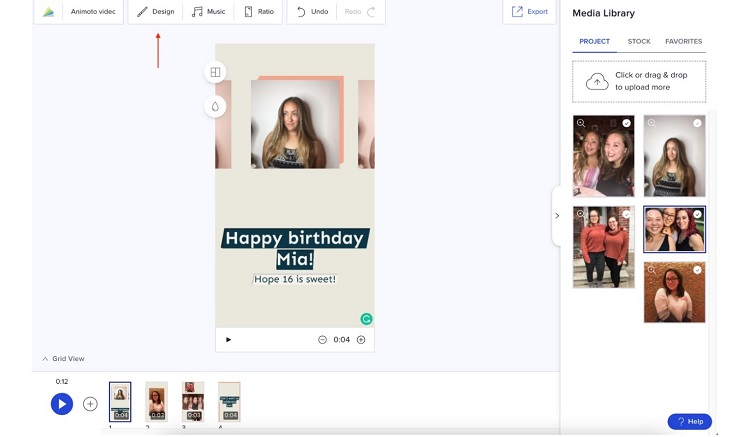750x437 pixels.
Task: Collapse the Media Library side panel arrow
Action: 557,215
